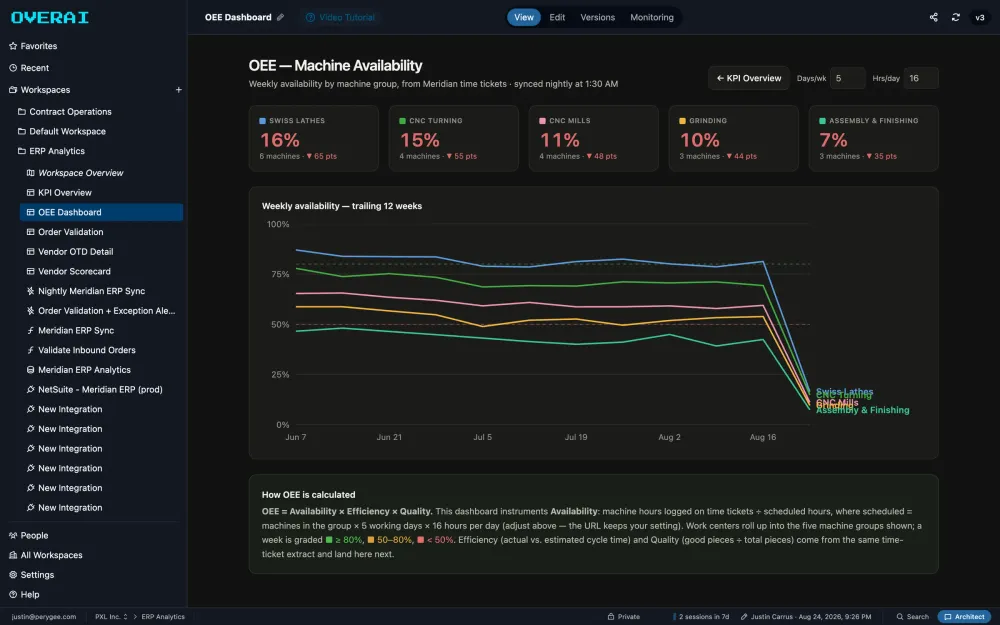Screen dimensions: 1000x625
Task: Click the 16% Swiss Lathes value
Action: coord(279,140)
